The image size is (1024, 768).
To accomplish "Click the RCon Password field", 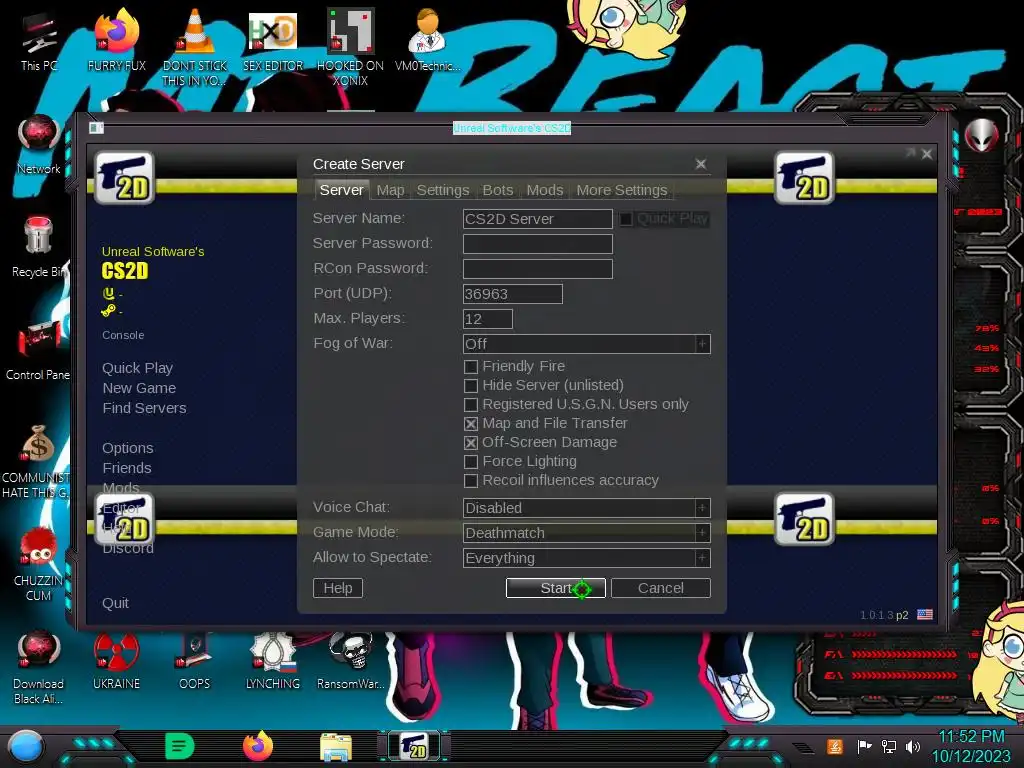I will [537, 269].
